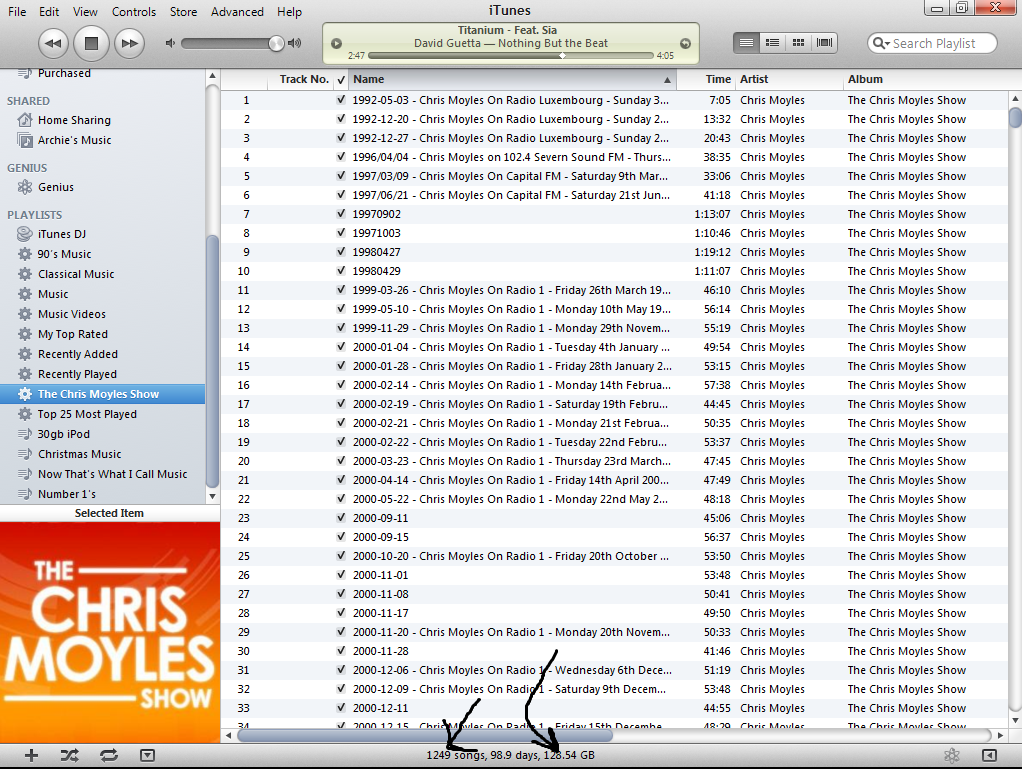This screenshot has width=1022, height=769.
Task: Click the low volume speaker icon
Action: (170, 43)
